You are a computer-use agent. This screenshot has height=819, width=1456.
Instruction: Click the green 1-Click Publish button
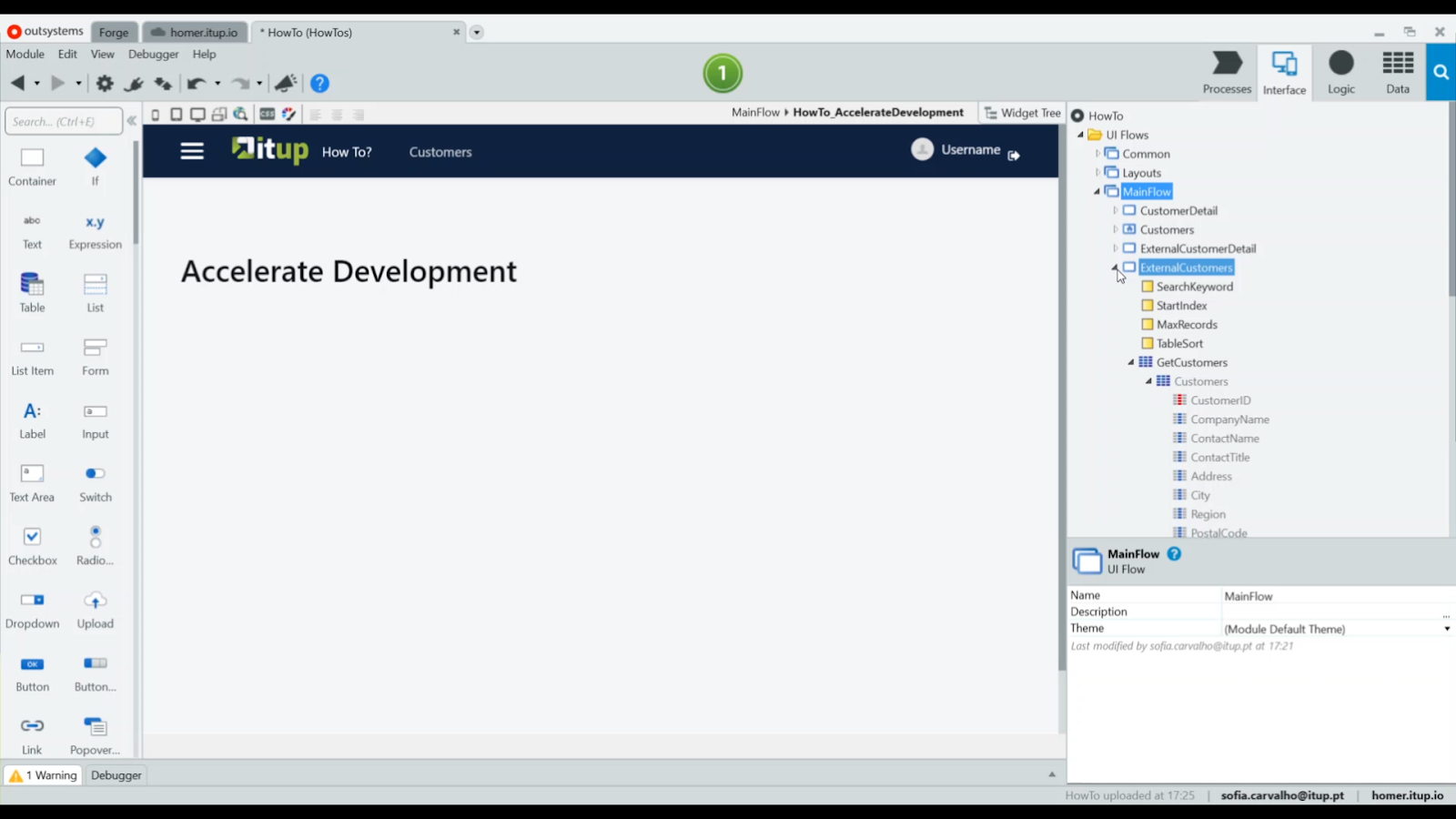click(723, 73)
